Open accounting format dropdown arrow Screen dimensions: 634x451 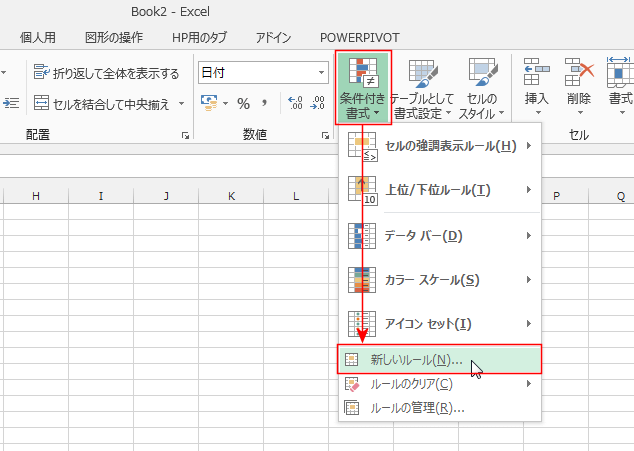click(x=225, y=104)
